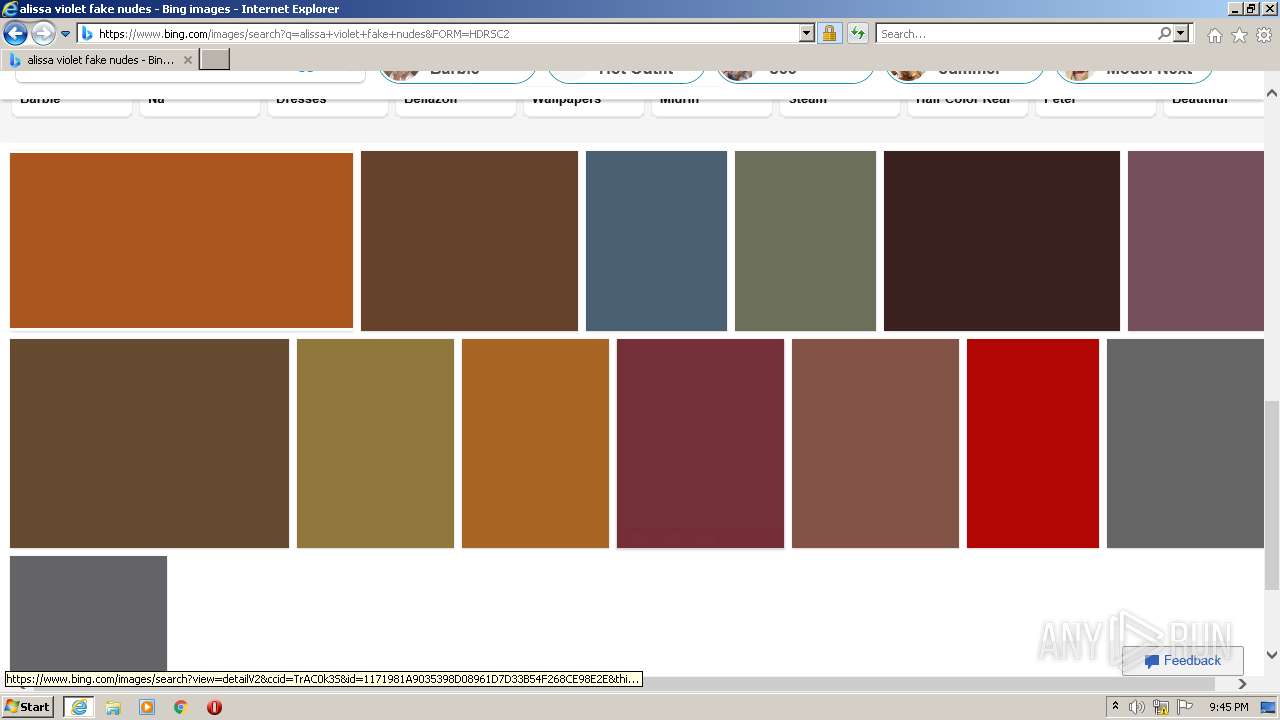Open Windows Explorer from the taskbar

click(x=113, y=707)
